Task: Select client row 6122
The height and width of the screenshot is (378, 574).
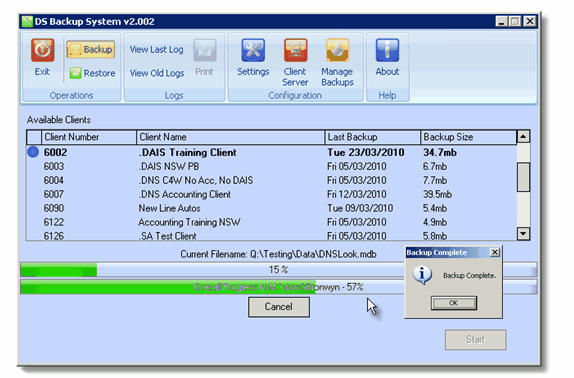Action: (272, 222)
